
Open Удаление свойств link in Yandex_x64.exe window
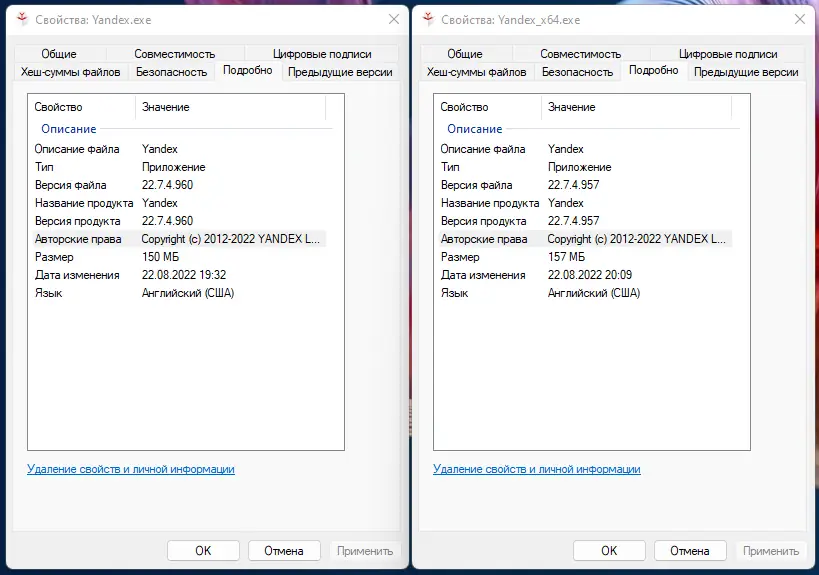(537, 469)
